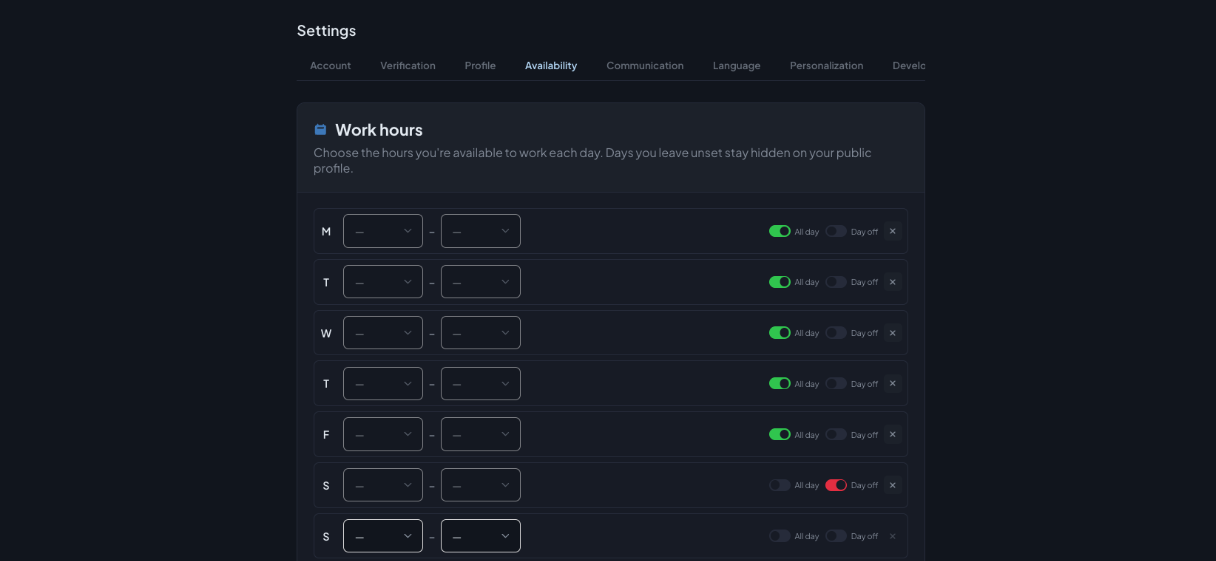Remove Friday's hours using X icon
This screenshot has height=561, width=1216.
click(x=893, y=435)
